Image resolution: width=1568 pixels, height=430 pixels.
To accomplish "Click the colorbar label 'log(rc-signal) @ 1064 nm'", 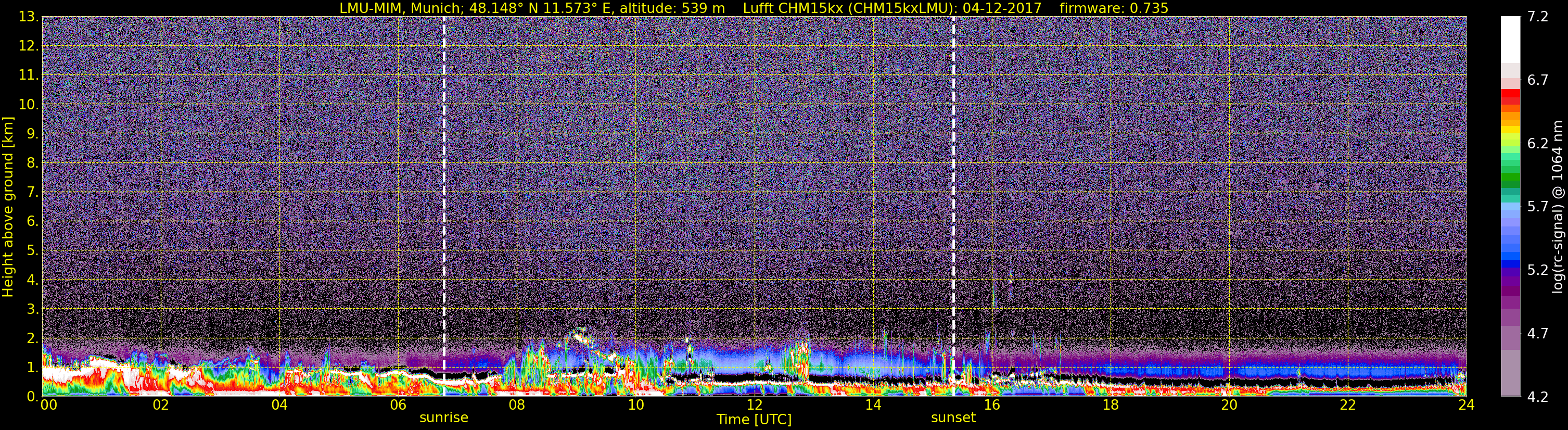I will tap(1557, 207).
